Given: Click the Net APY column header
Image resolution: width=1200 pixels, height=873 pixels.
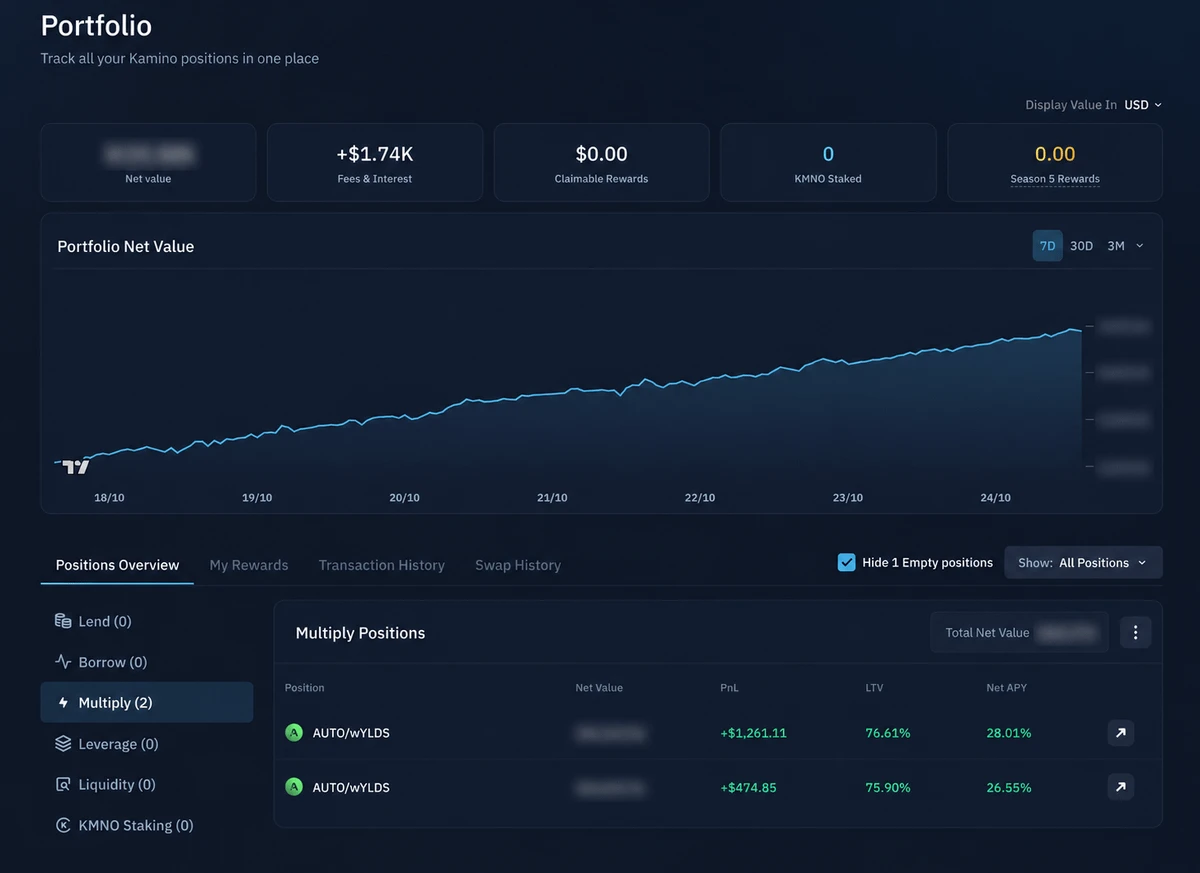Looking at the screenshot, I should point(1007,688).
